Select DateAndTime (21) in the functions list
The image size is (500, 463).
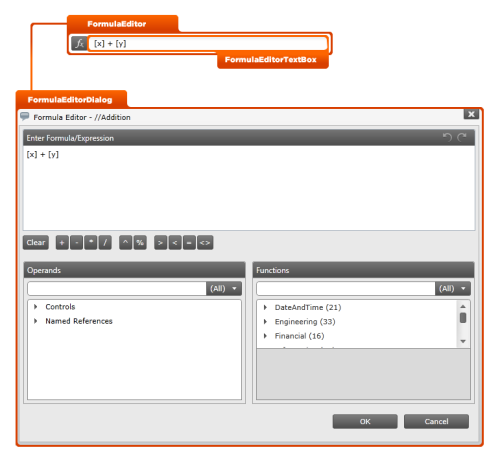308,307
